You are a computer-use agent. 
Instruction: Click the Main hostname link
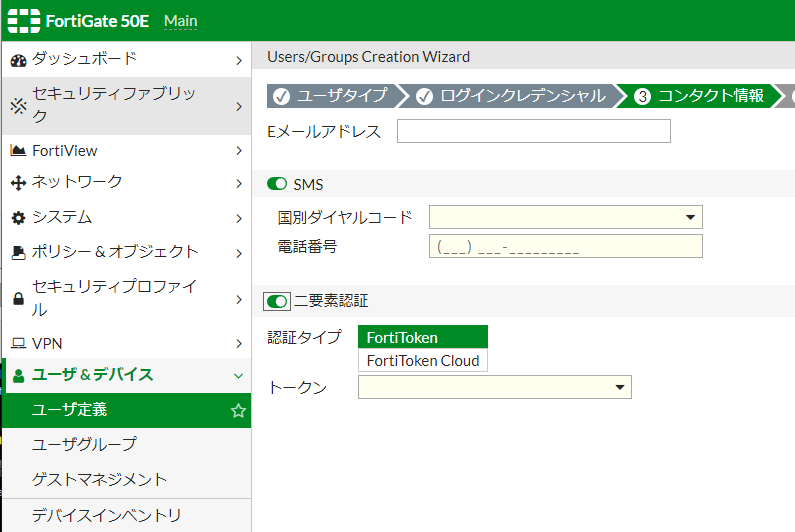180,21
